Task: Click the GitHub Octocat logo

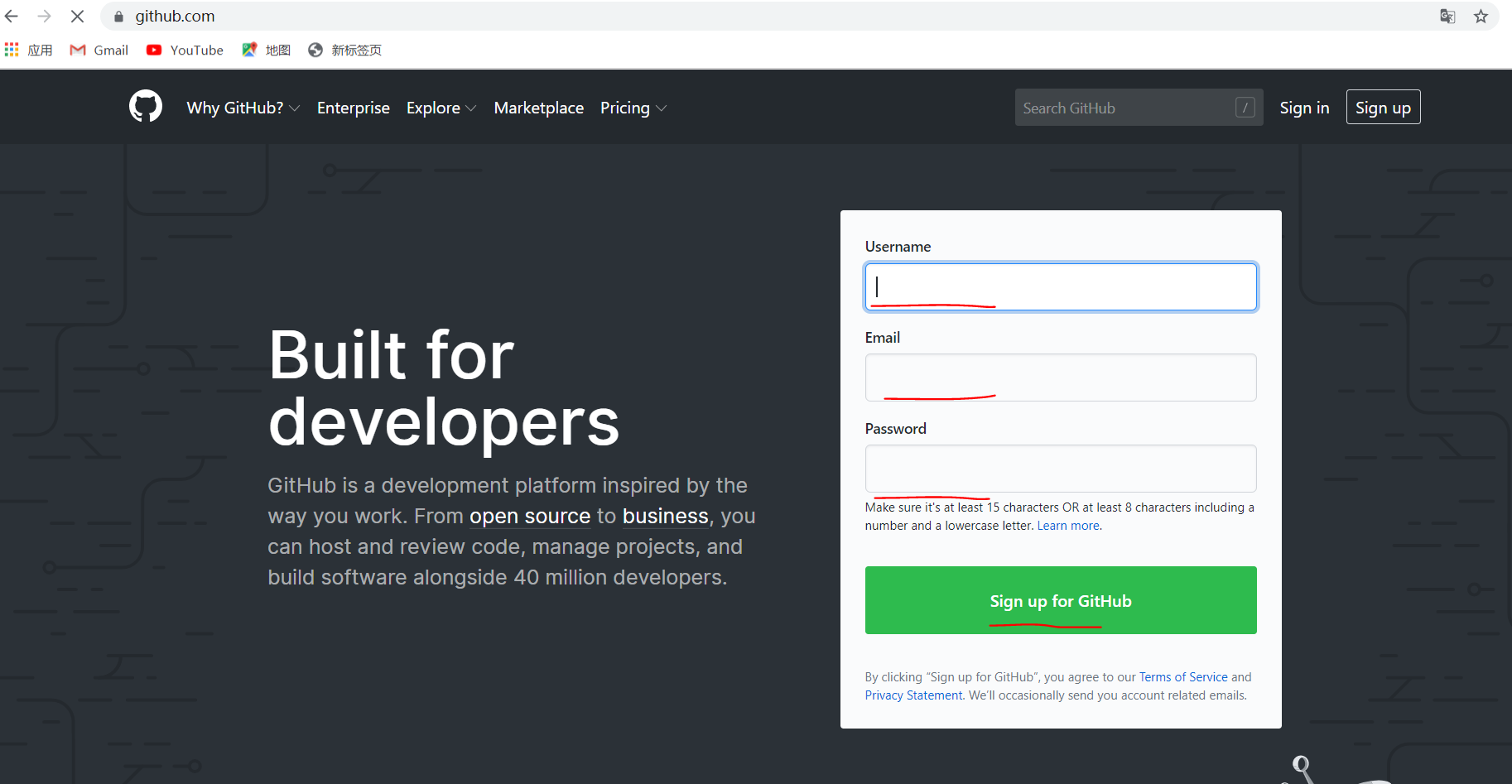Action: pos(146,106)
